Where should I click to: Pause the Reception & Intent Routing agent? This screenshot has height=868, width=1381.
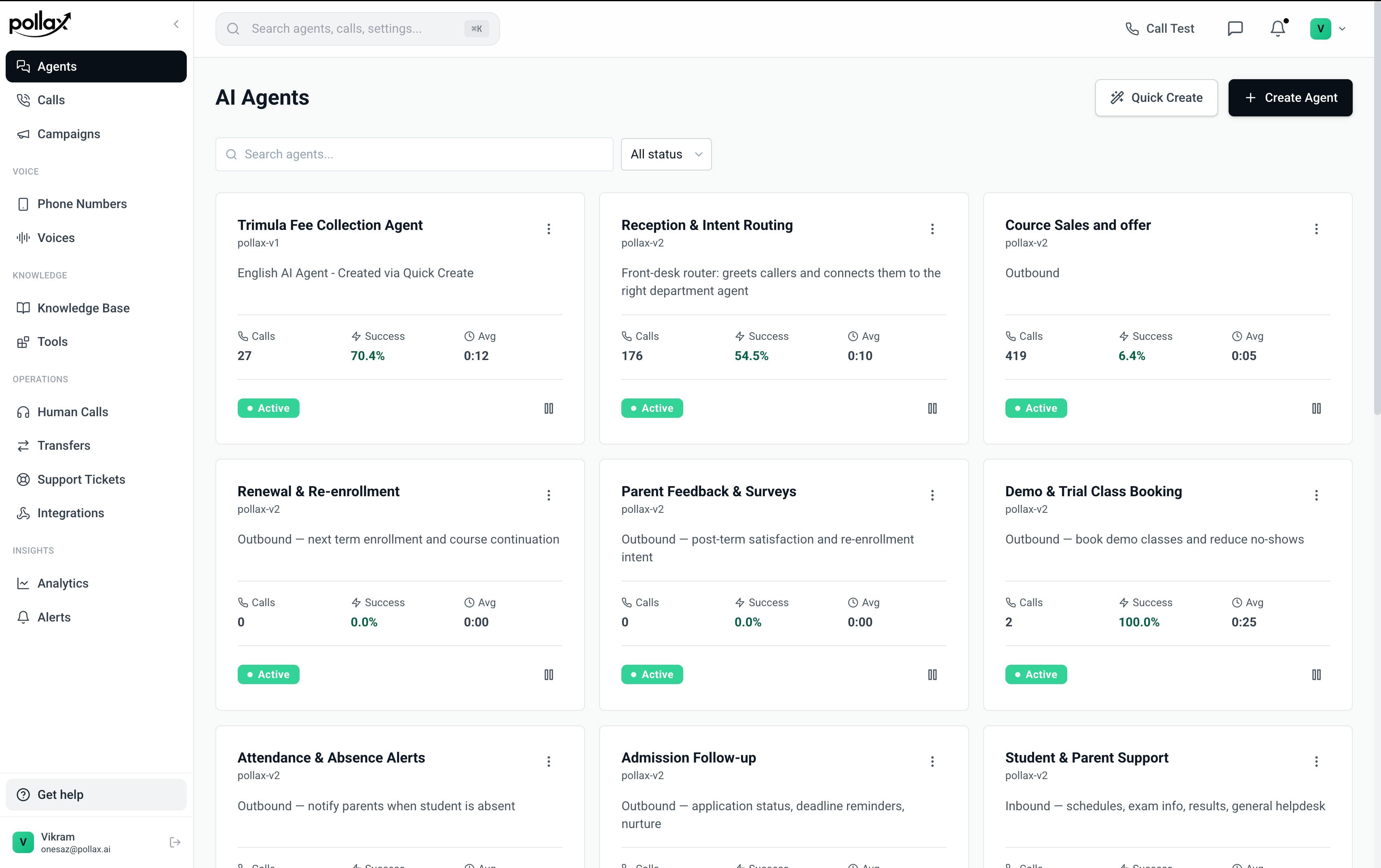[932, 408]
